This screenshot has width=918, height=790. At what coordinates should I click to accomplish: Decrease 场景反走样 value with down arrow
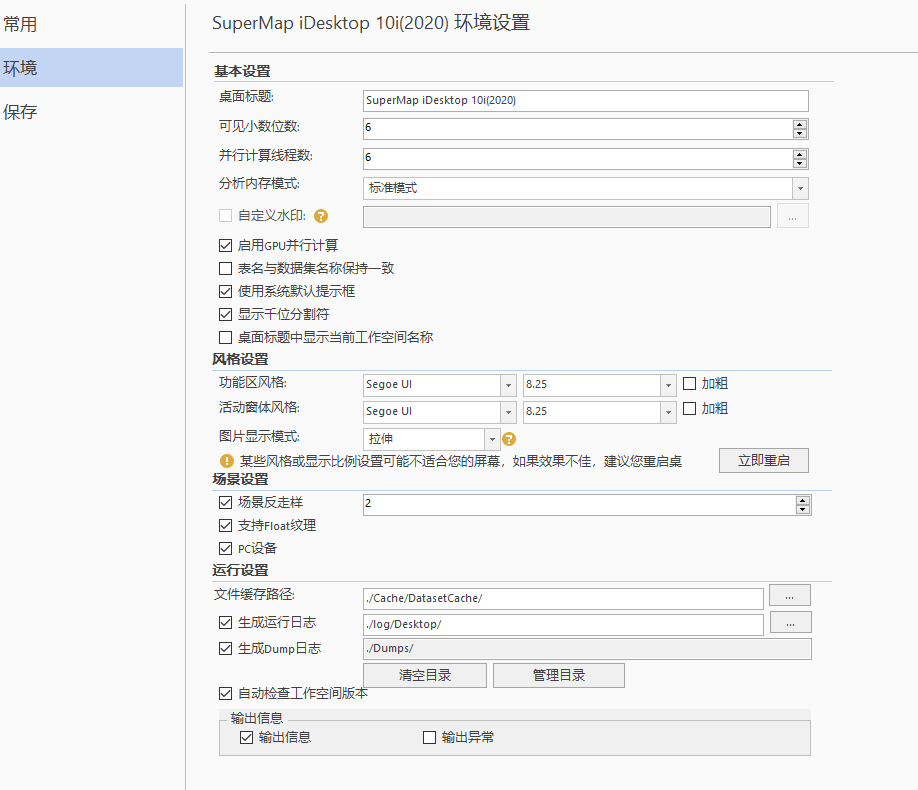[x=803, y=509]
